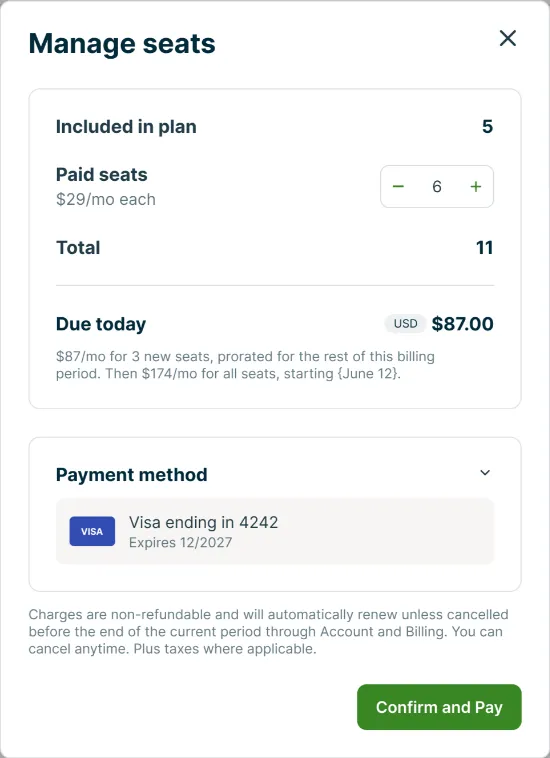This screenshot has width=550, height=758.
Task: Decrease paid seats with minus icon
Action: pos(398,187)
